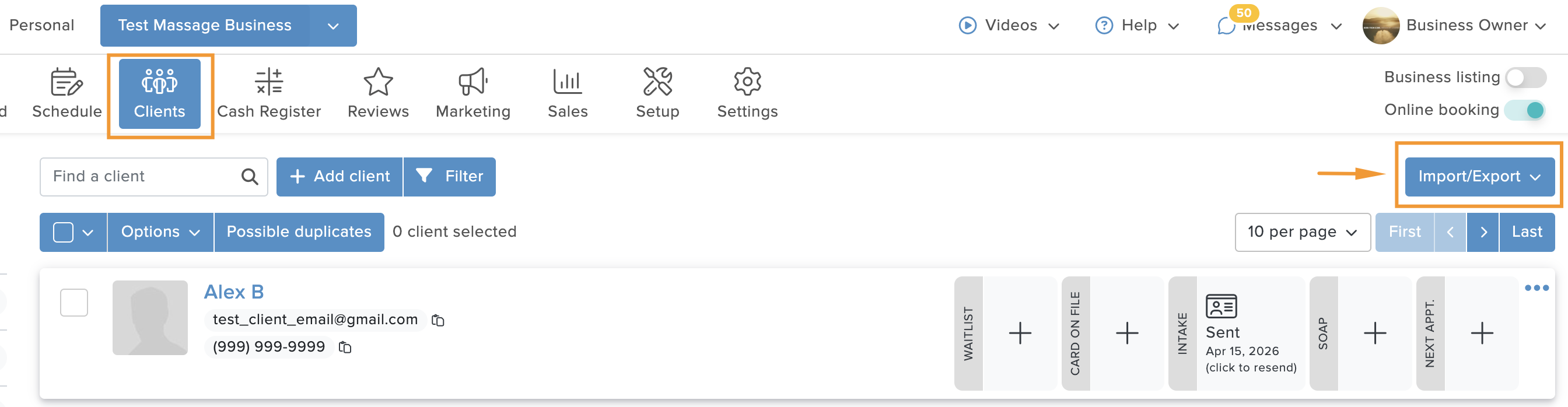1568x407 pixels.
Task: Copy the client email address icon
Action: 437,320
